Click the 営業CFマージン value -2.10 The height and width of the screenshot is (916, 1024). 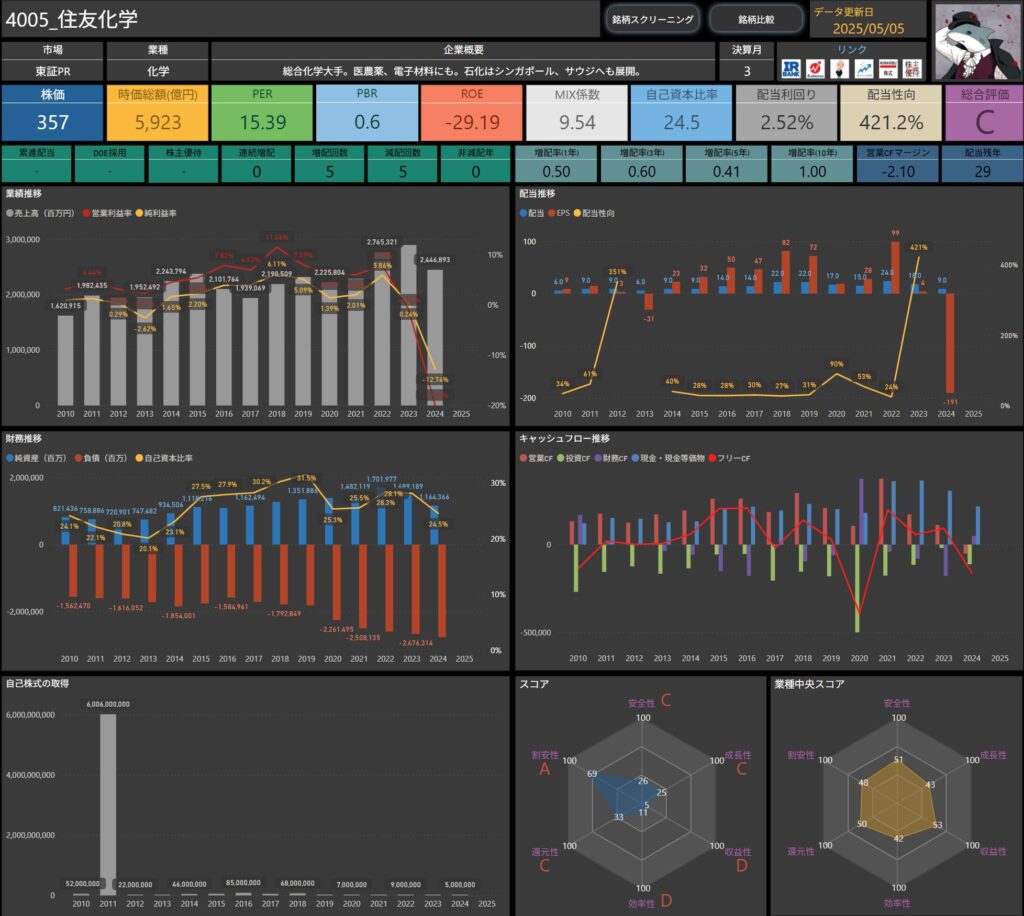point(898,172)
